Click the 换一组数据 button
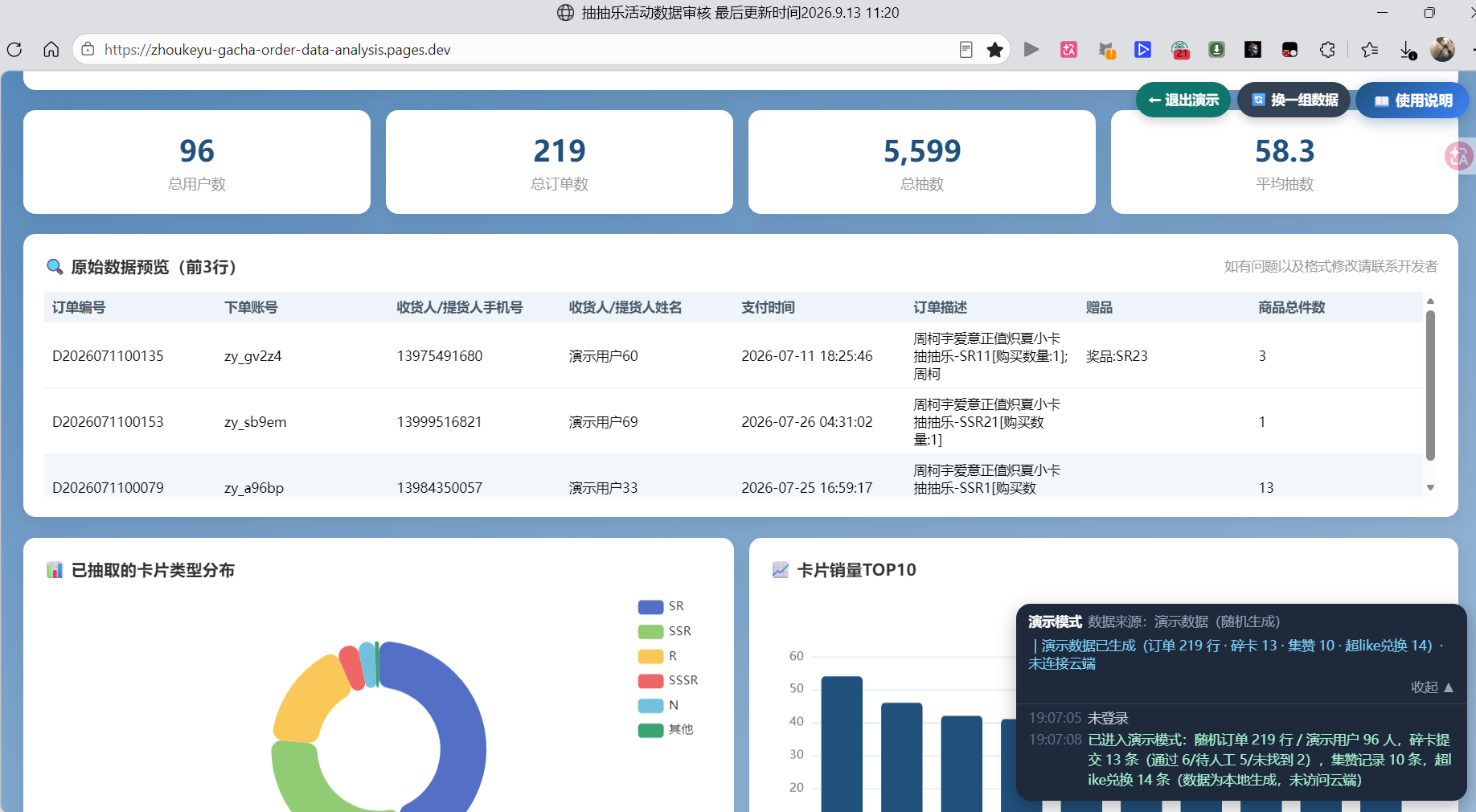This screenshot has height=812, width=1476. pyautogui.click(x=1294, y=100)
